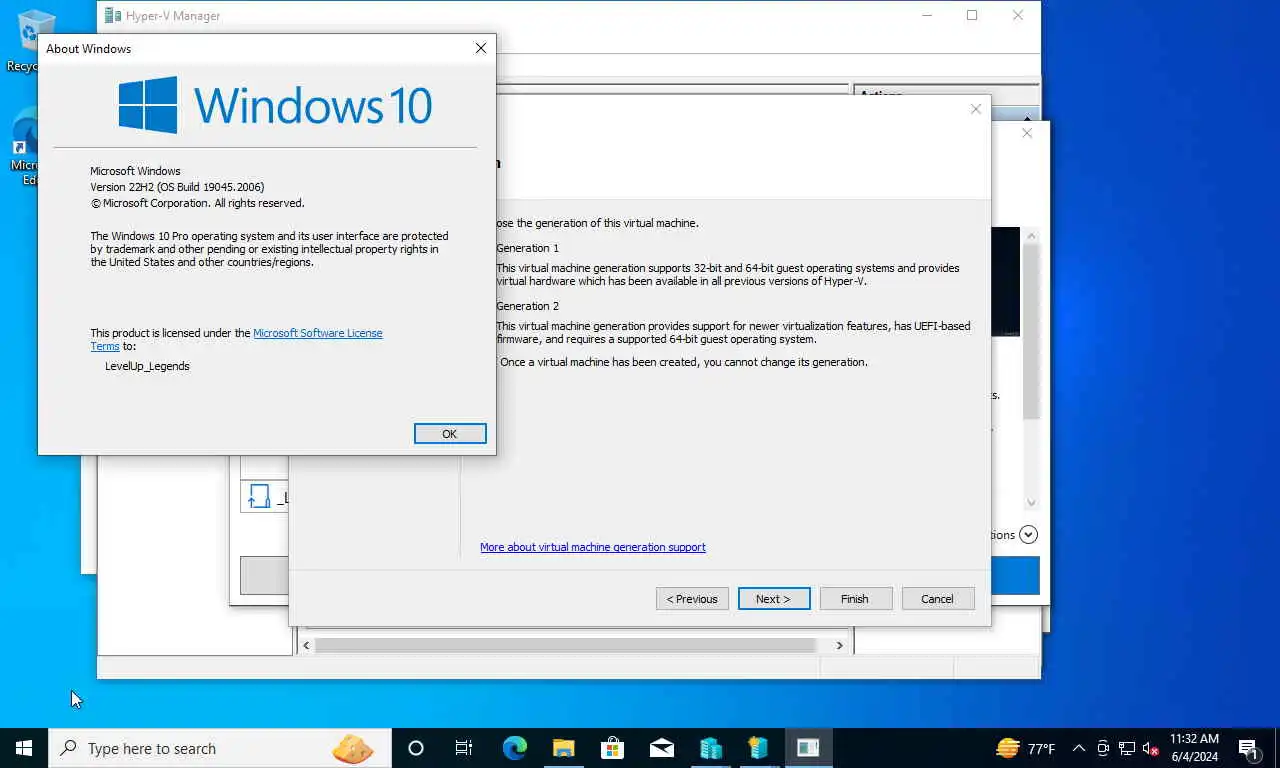Click the About Windows taskbar icon
Screen dimensions: 1280x768
coord(808,748)
